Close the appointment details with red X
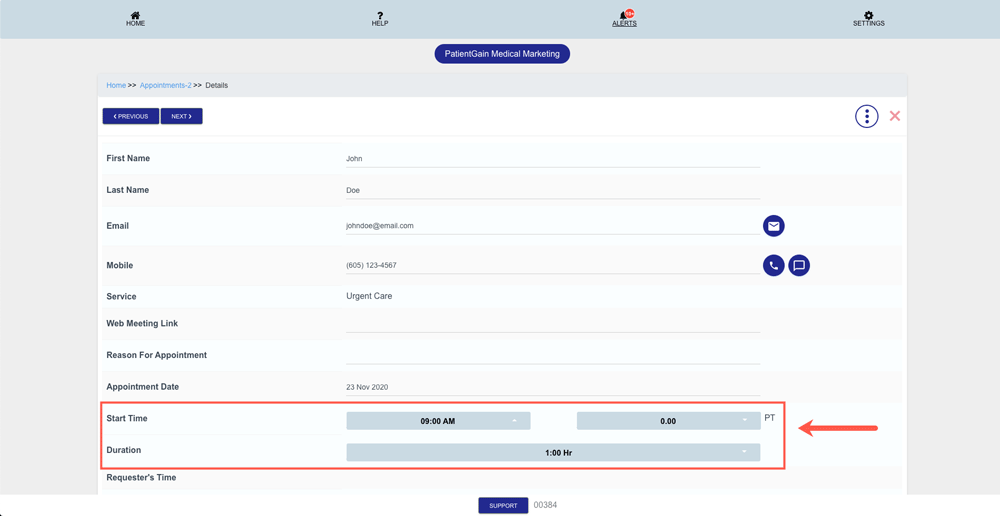 click(895, 116)
